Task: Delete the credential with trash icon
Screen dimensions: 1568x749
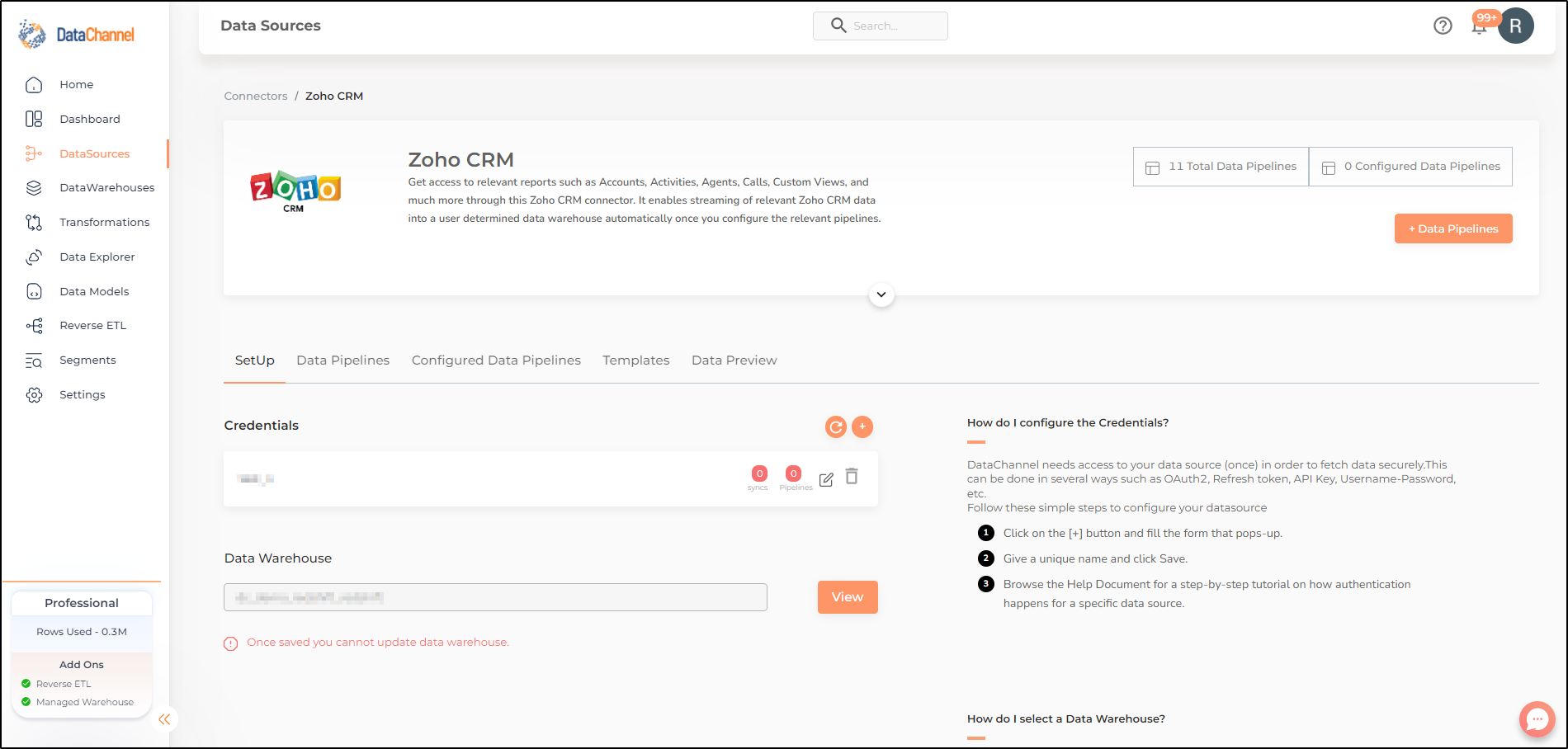Action: (852, 476)
